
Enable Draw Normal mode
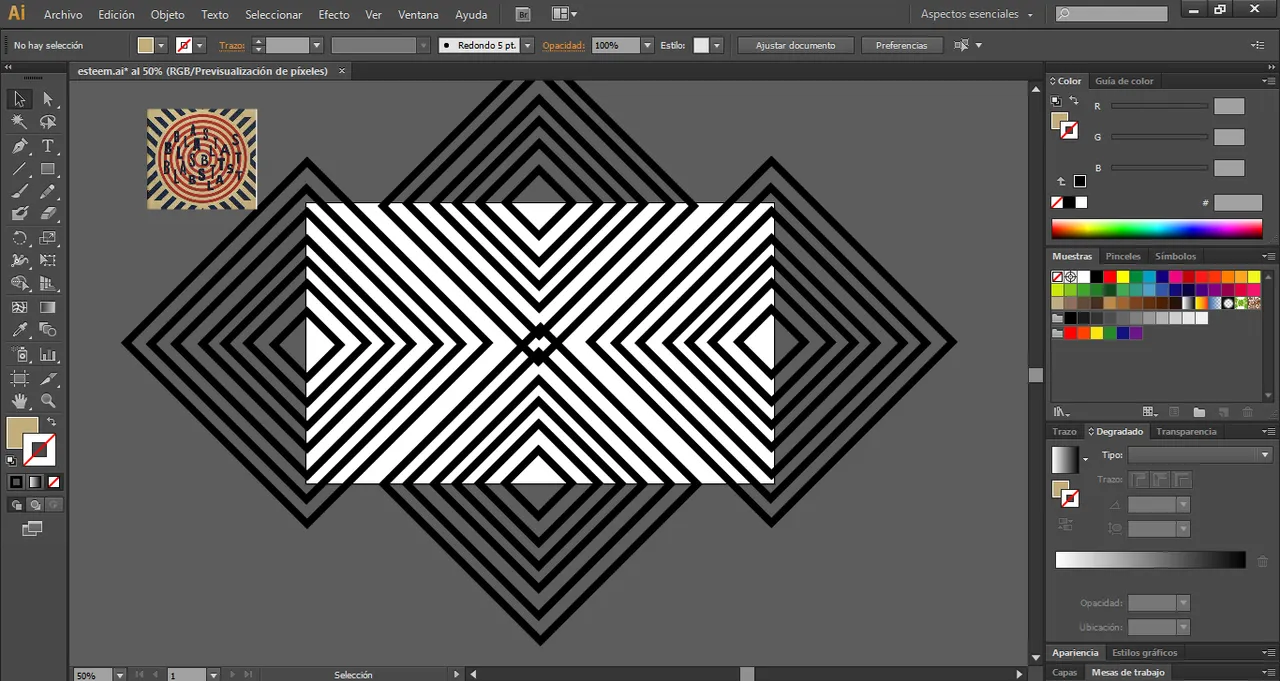pos(16,505)
